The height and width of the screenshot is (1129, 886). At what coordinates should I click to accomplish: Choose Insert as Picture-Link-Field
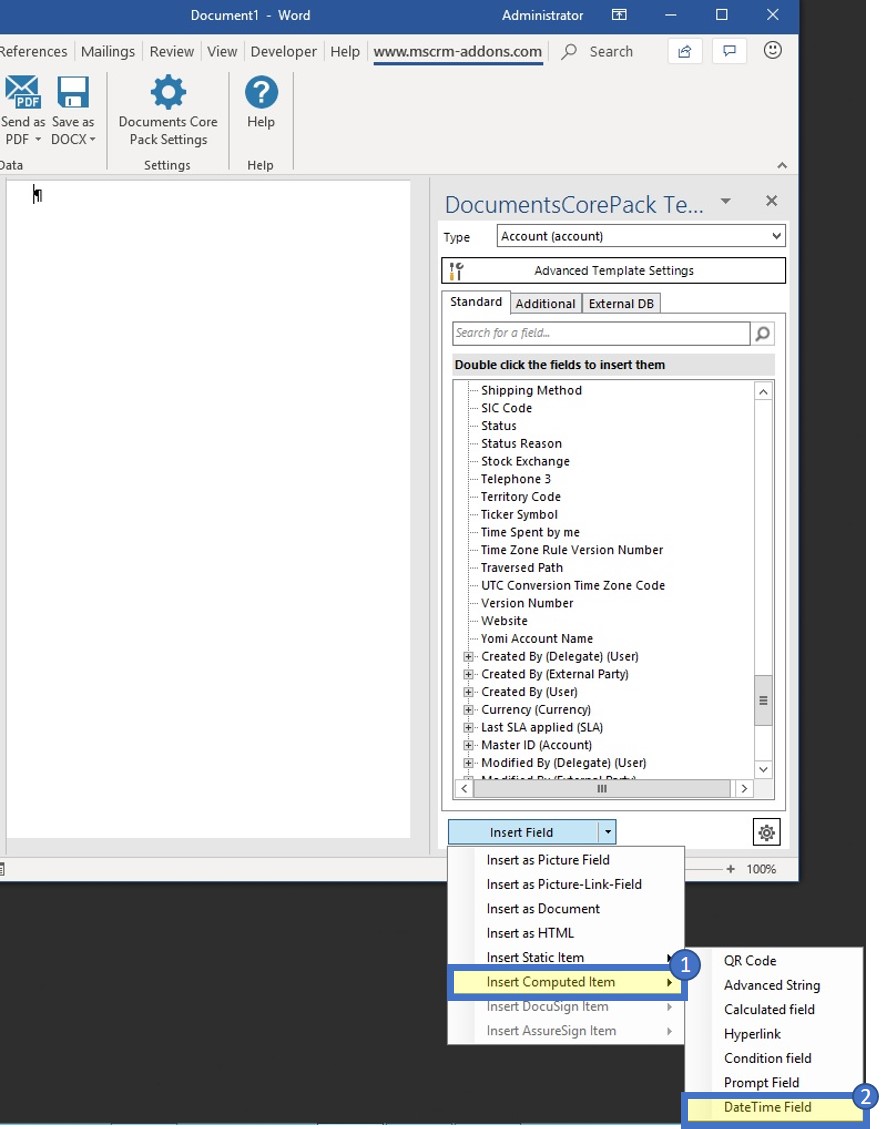coord(564,884)
